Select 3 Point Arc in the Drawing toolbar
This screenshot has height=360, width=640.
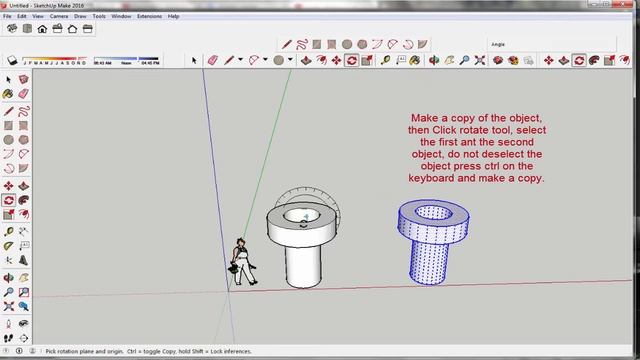click(407, 44)
